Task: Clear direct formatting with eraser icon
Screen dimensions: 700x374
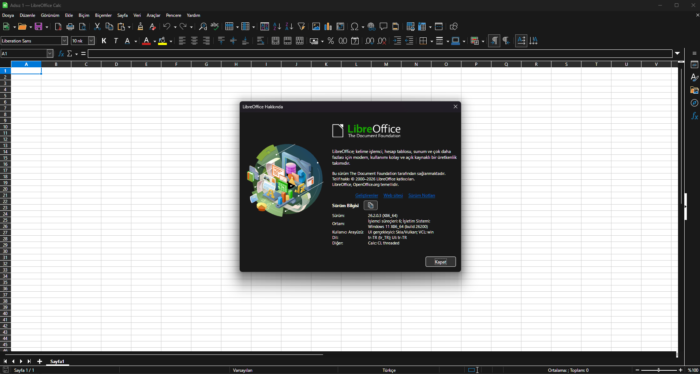Action: click(152, 27)
